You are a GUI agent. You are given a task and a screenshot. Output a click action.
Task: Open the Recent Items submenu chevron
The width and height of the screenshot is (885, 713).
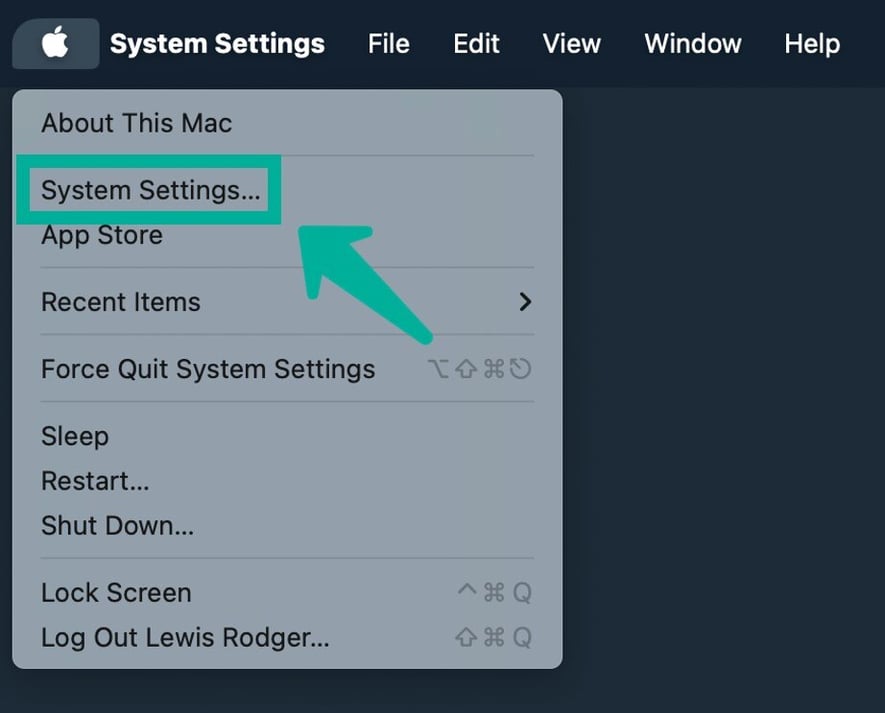[526, 302]
